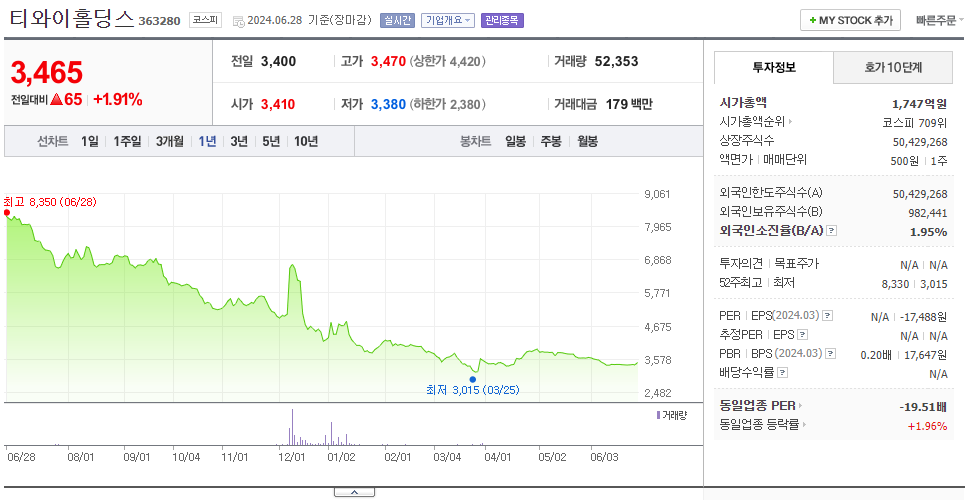The height and width of the screenshot is (500, 968).
Task: Click the 12/01 volume spike bar
Action: (x=292, y=427)
